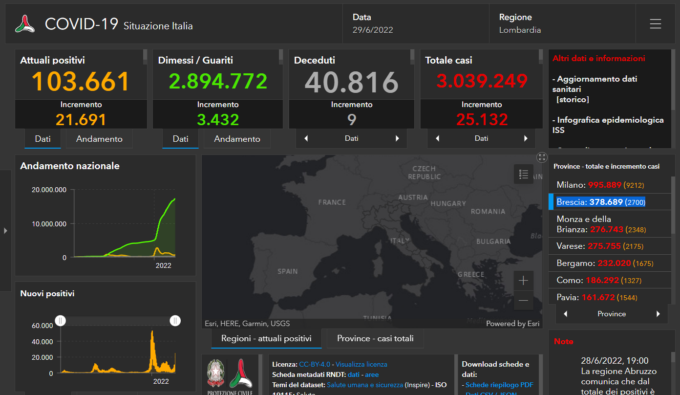Select the Province - casi totali tab

(x=375, y=339)
